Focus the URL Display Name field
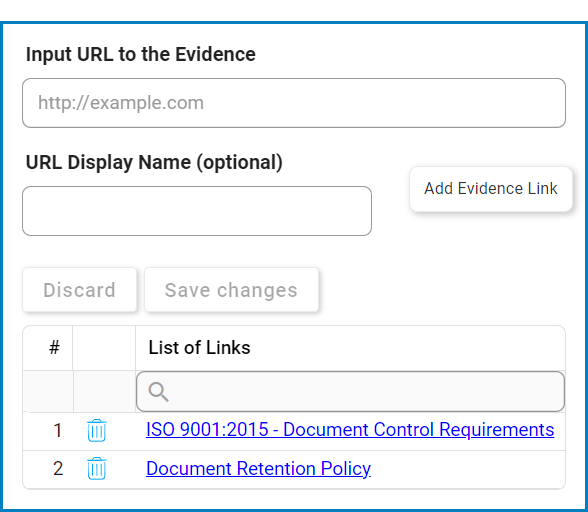588x512 pixels. coord(197,211)
